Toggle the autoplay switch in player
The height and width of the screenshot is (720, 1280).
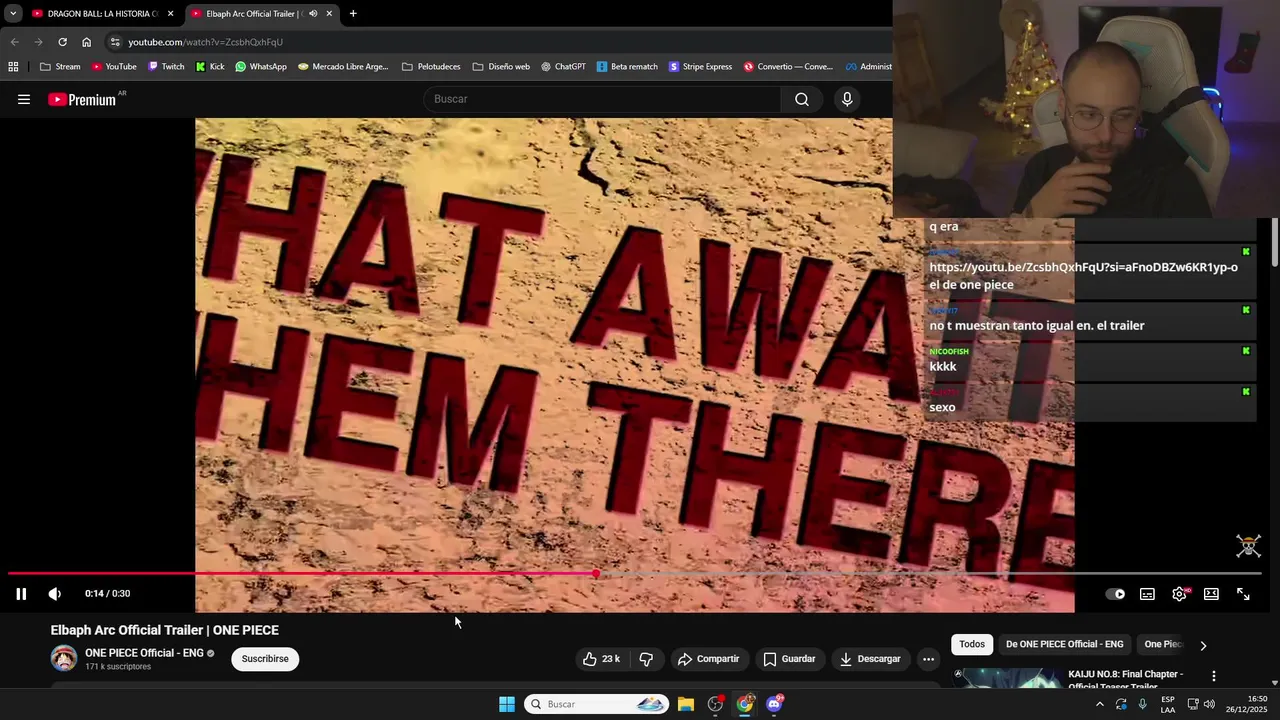click(x=1115, y=594)
